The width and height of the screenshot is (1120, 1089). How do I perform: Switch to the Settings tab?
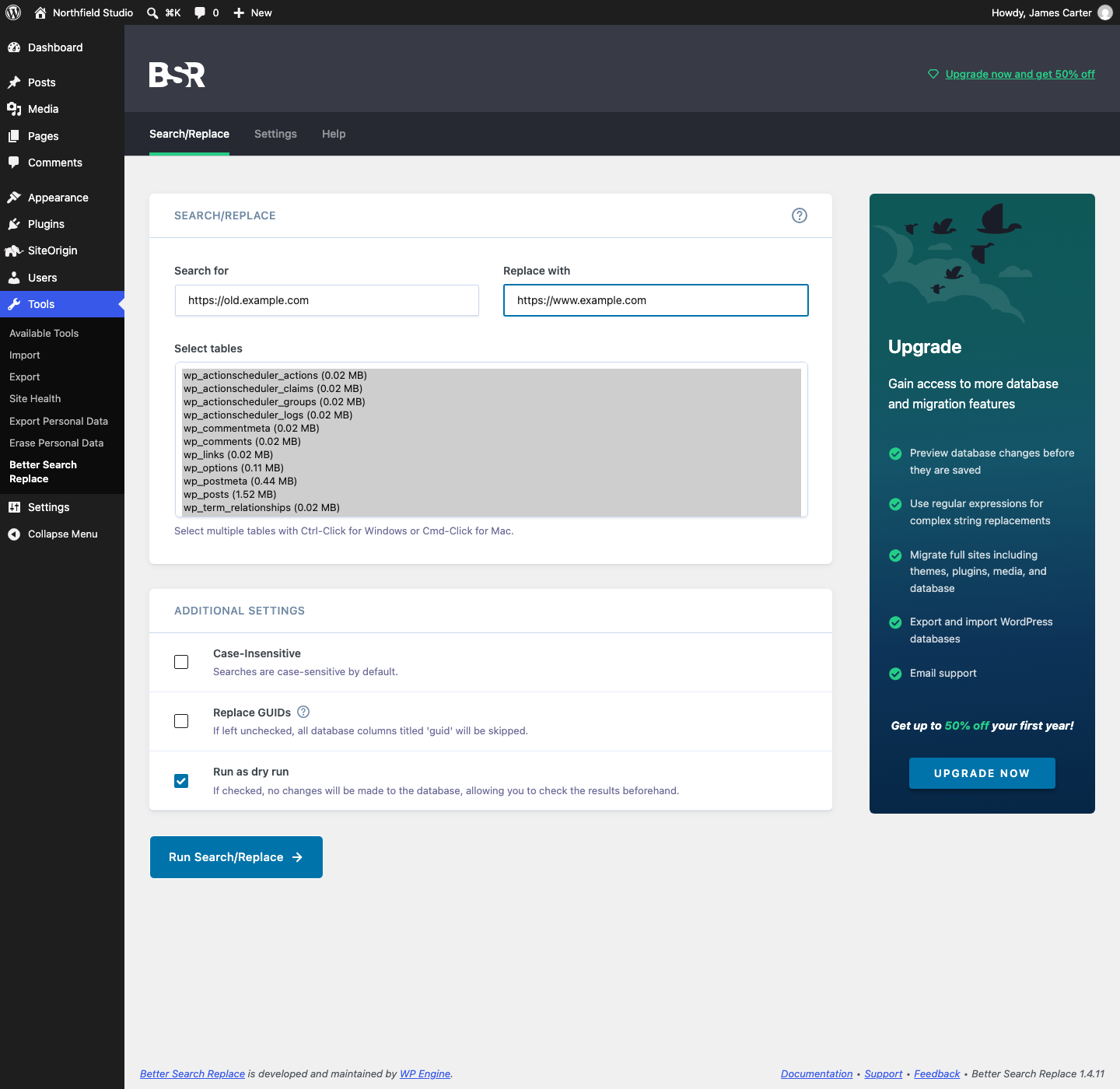point(275,134)
